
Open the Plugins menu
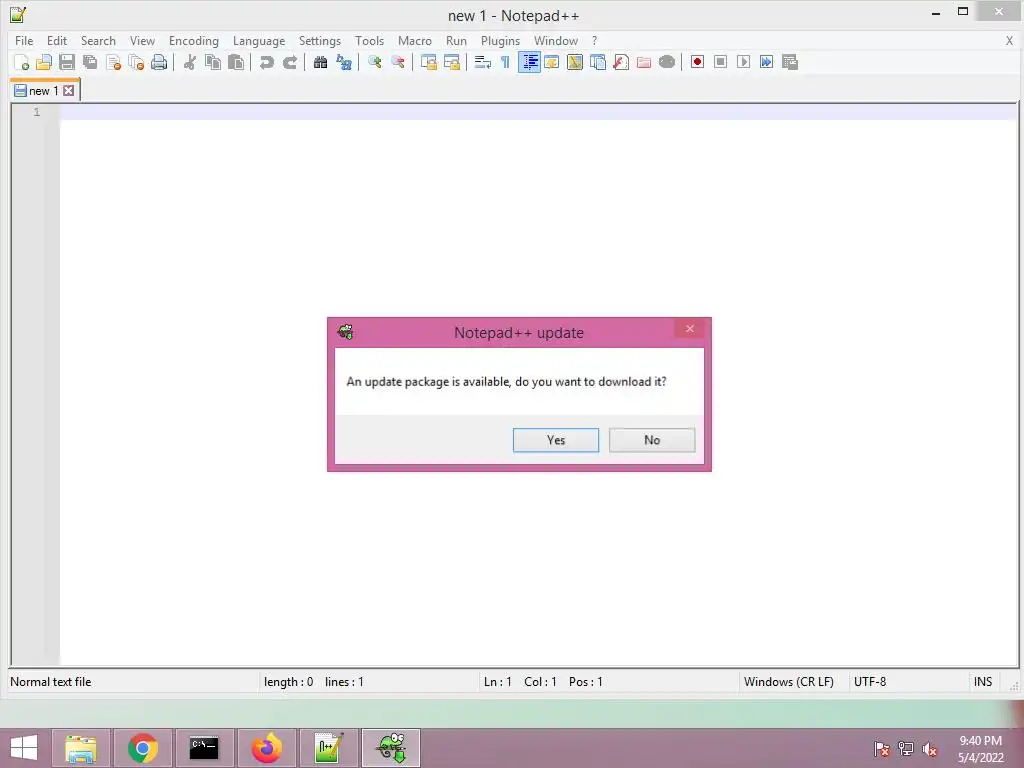tap(500, 40)
